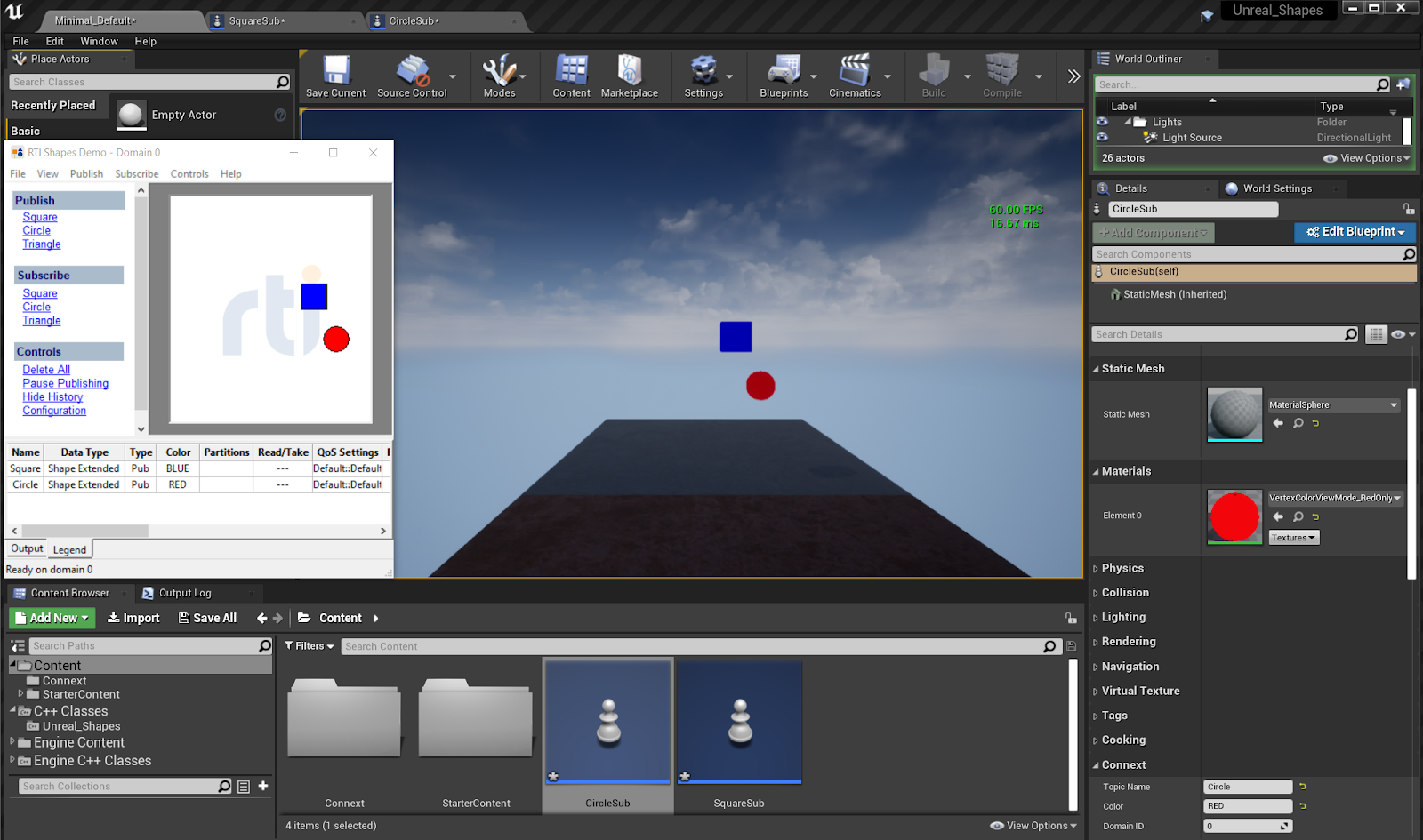Click Publish Square link in RTI Shapes Demo
Image resolution: width=1423 pixels, height=840 pixels.
click(40, 217)
